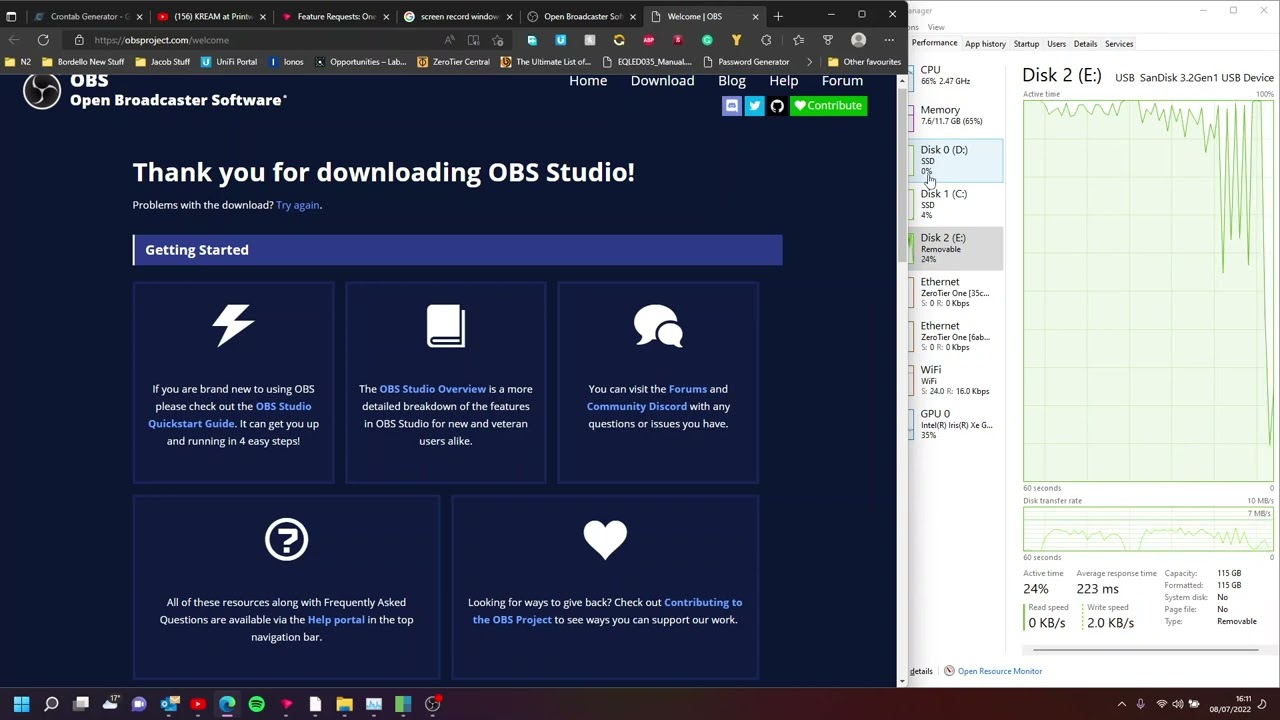
Task: Reload the page with browser refresh button
Action: pyautogui.click(x=43, y=40)
